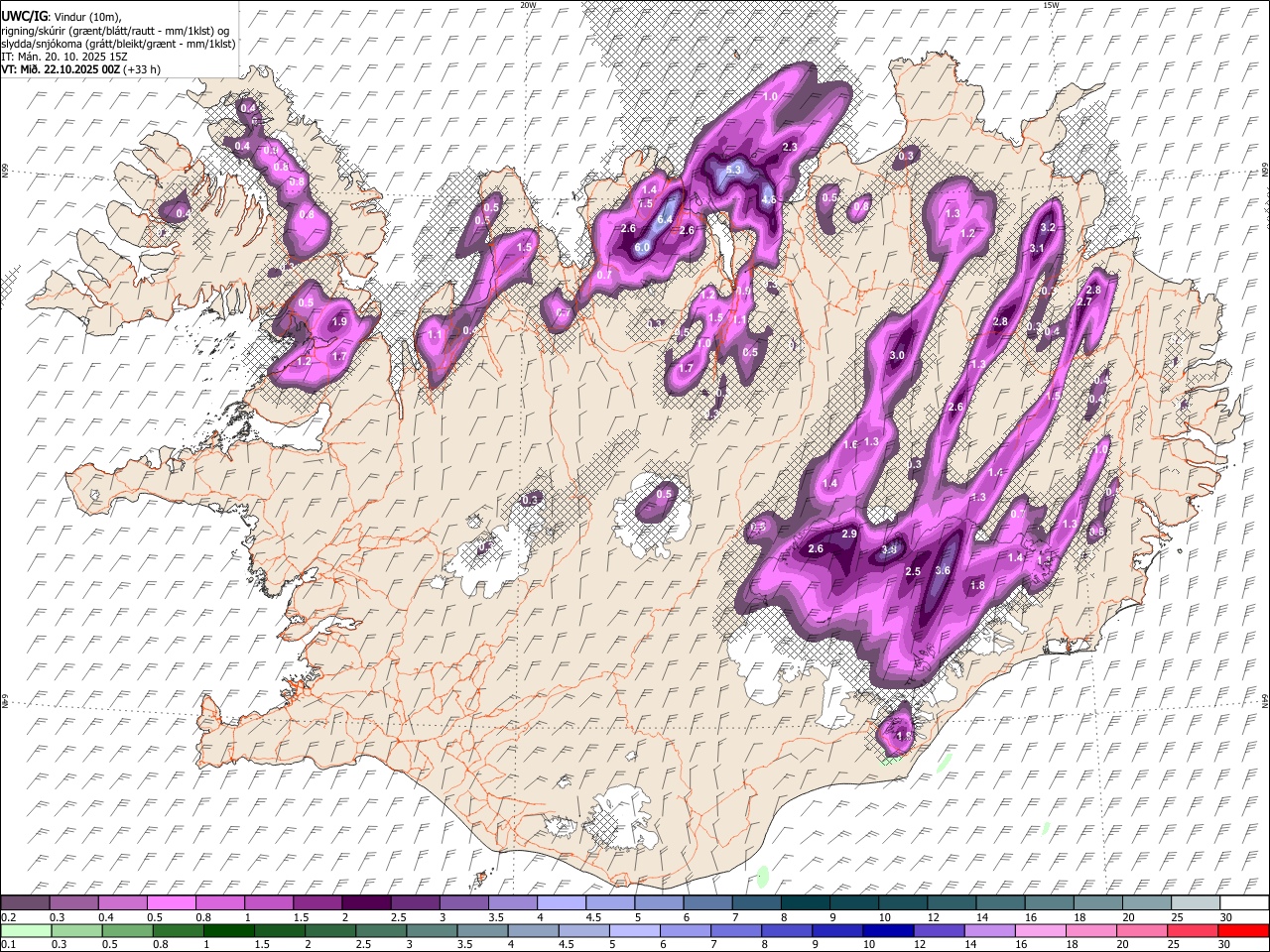Click the 'VT: Mið. 22.10.2025 00Z (+33 h)' line
Screen dimensions: 1270x952
click(x=81, y=69)
